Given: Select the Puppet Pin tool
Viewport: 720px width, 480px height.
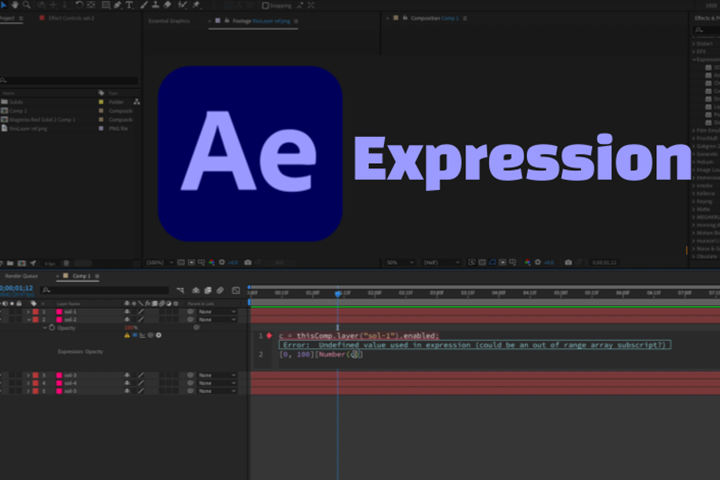Looking at the screenshot, I should click(197, 5).
